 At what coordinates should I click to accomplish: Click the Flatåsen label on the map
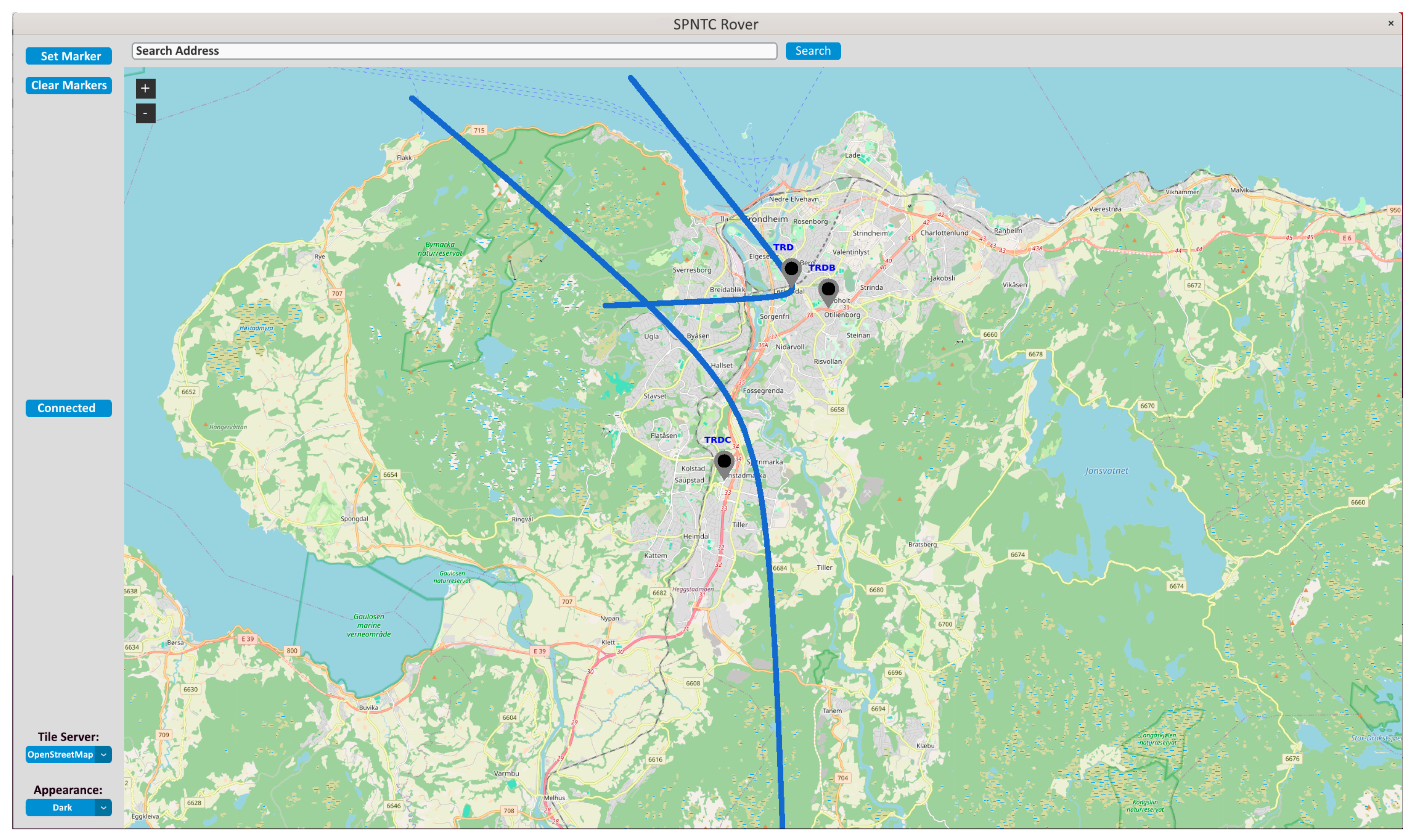664,436
